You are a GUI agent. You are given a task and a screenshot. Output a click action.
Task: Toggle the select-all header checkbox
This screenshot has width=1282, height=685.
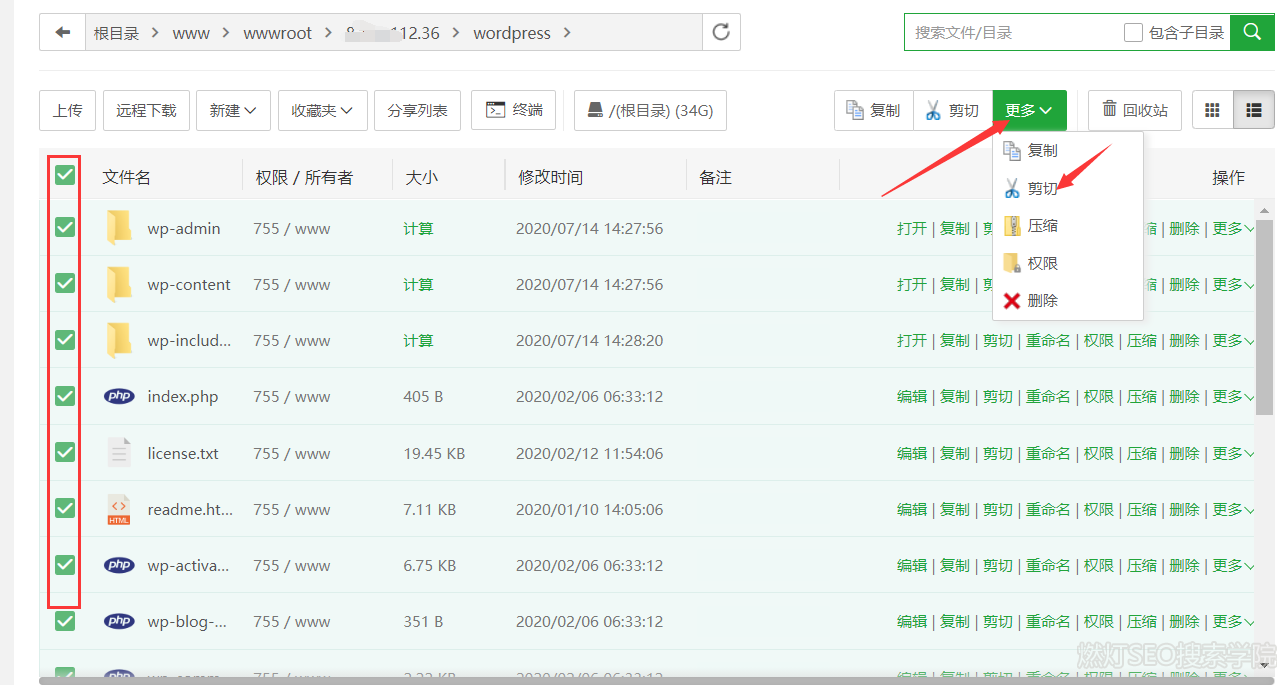[65, 175]
